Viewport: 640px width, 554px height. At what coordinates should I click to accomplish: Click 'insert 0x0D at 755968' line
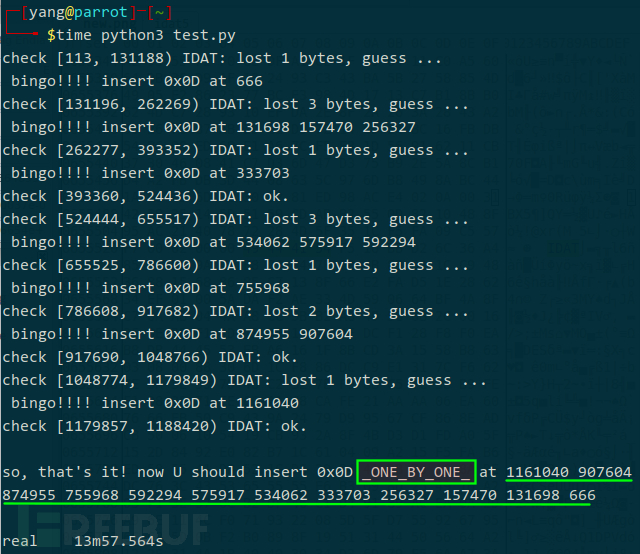(150, 288)
